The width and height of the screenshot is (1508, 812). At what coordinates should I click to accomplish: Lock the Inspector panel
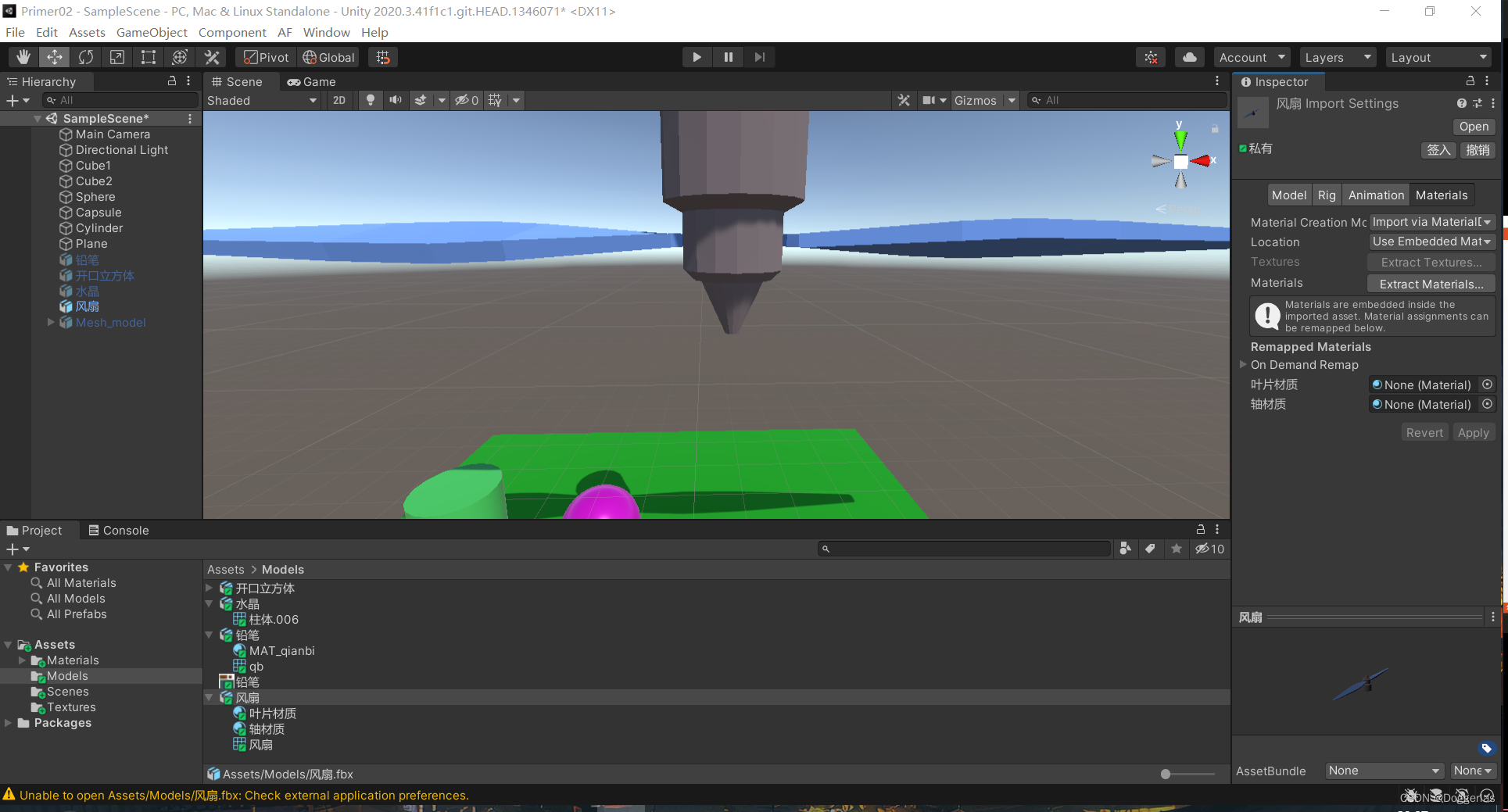1470,80
